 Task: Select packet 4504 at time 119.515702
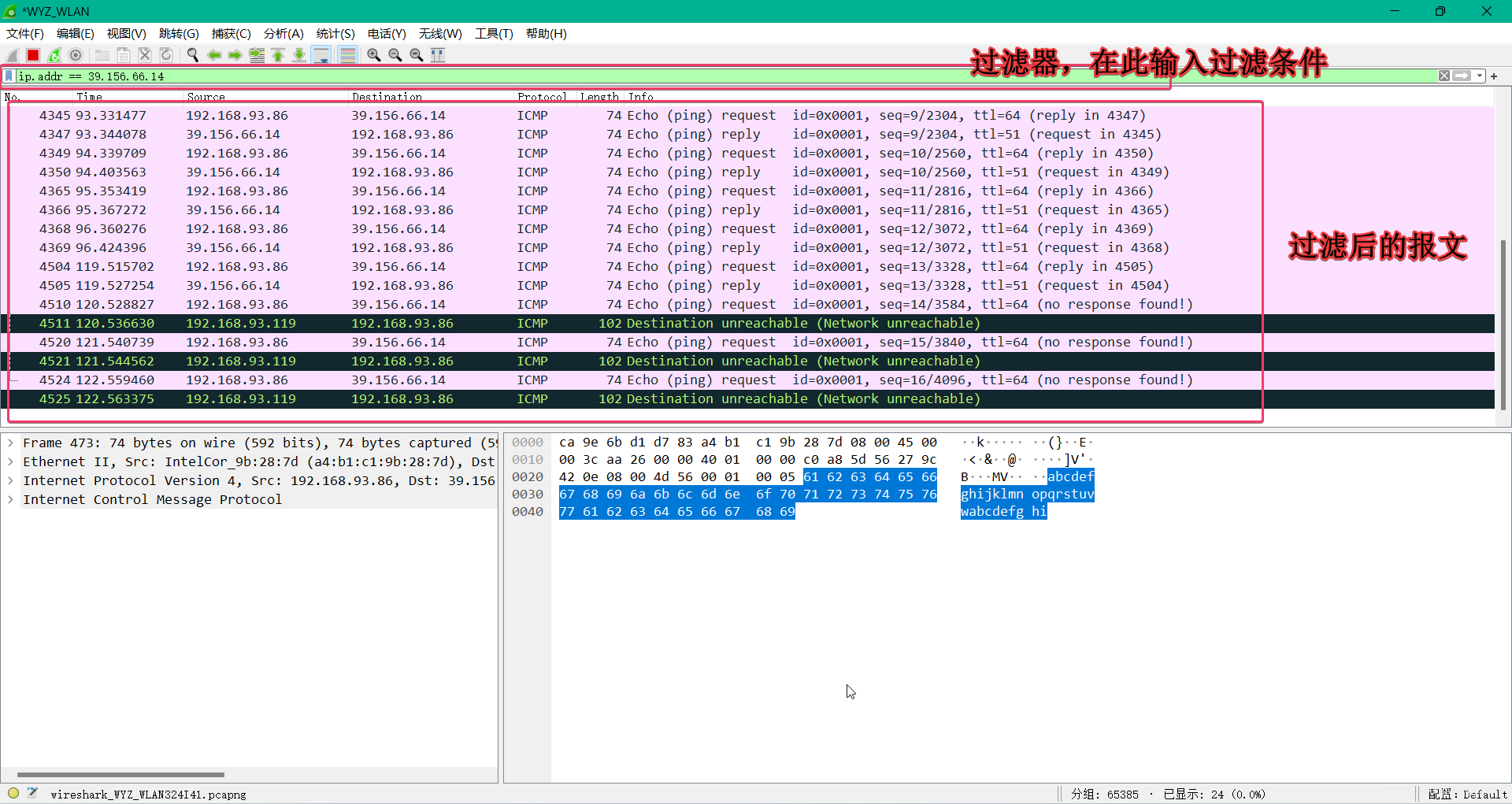(747, 266)
